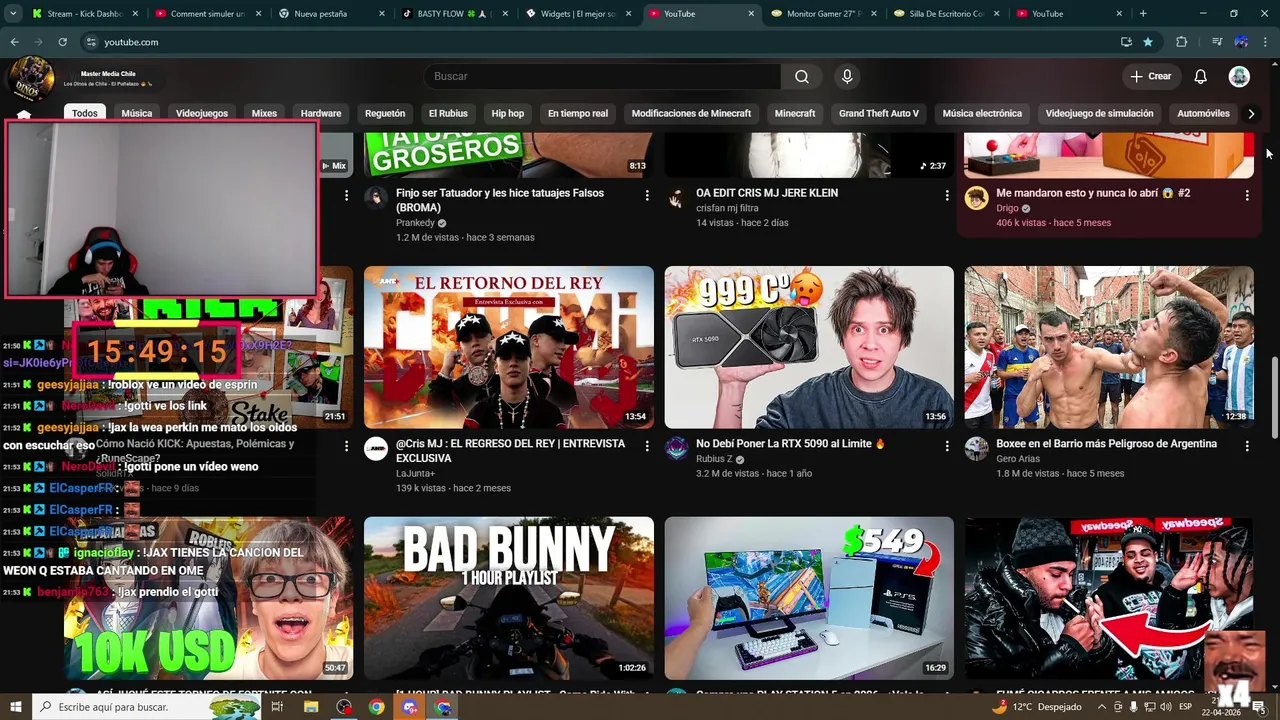The width and height of the screenshot is (1280, 720).
Task: Select the Hardware filter chip
Action: point(321,114)
